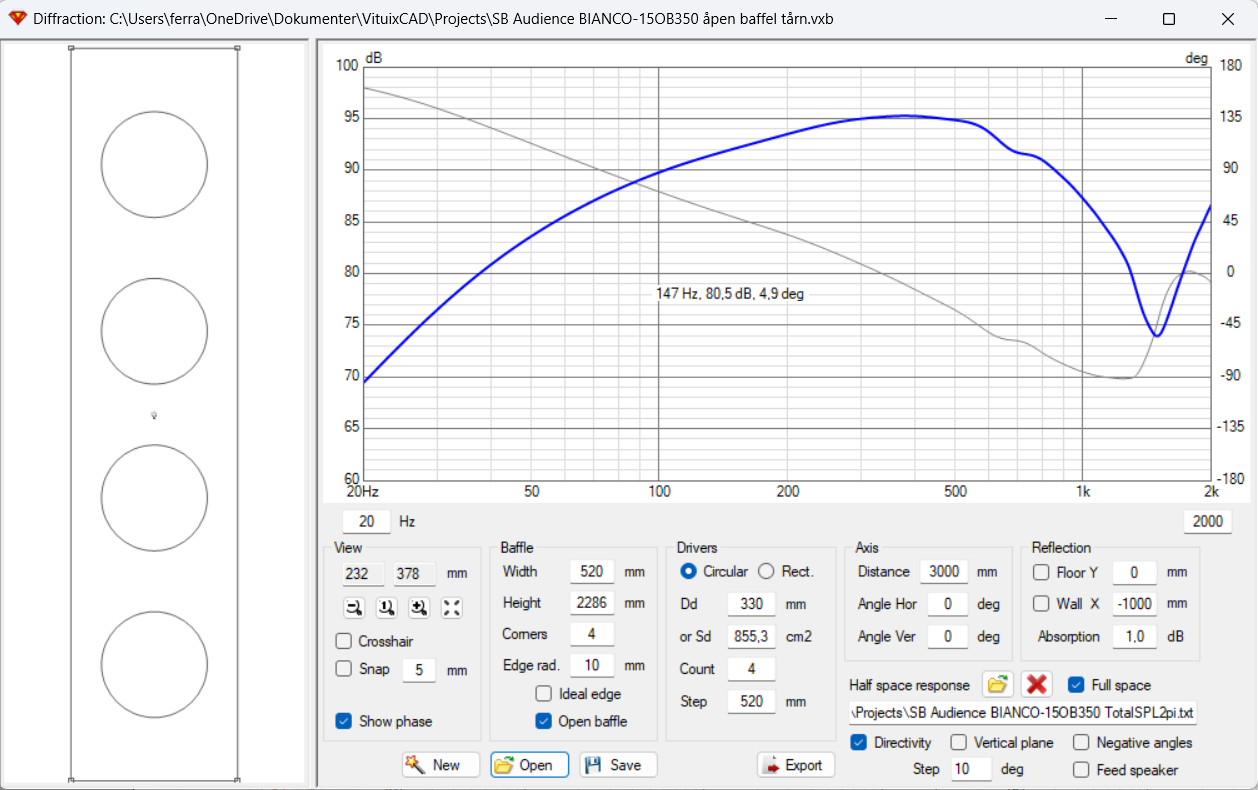Screen dimensions: 1258x790
Task: Click the zoom out magnifier icon
Action: point(353,607)
